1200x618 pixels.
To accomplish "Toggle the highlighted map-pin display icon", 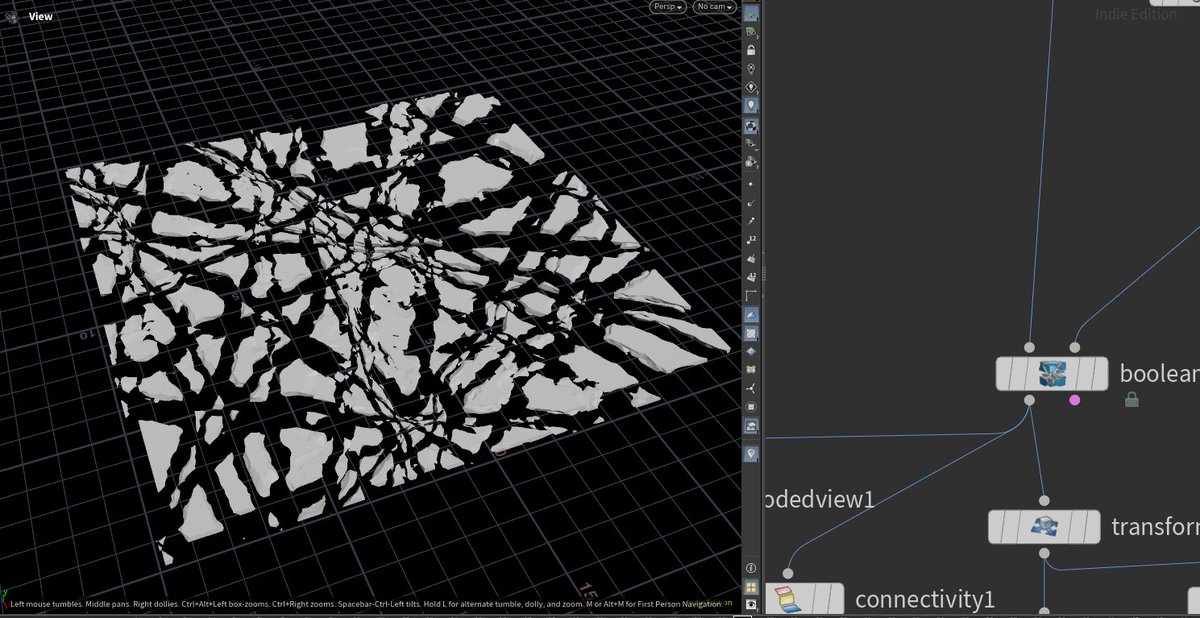I will [x=751, y=453].
